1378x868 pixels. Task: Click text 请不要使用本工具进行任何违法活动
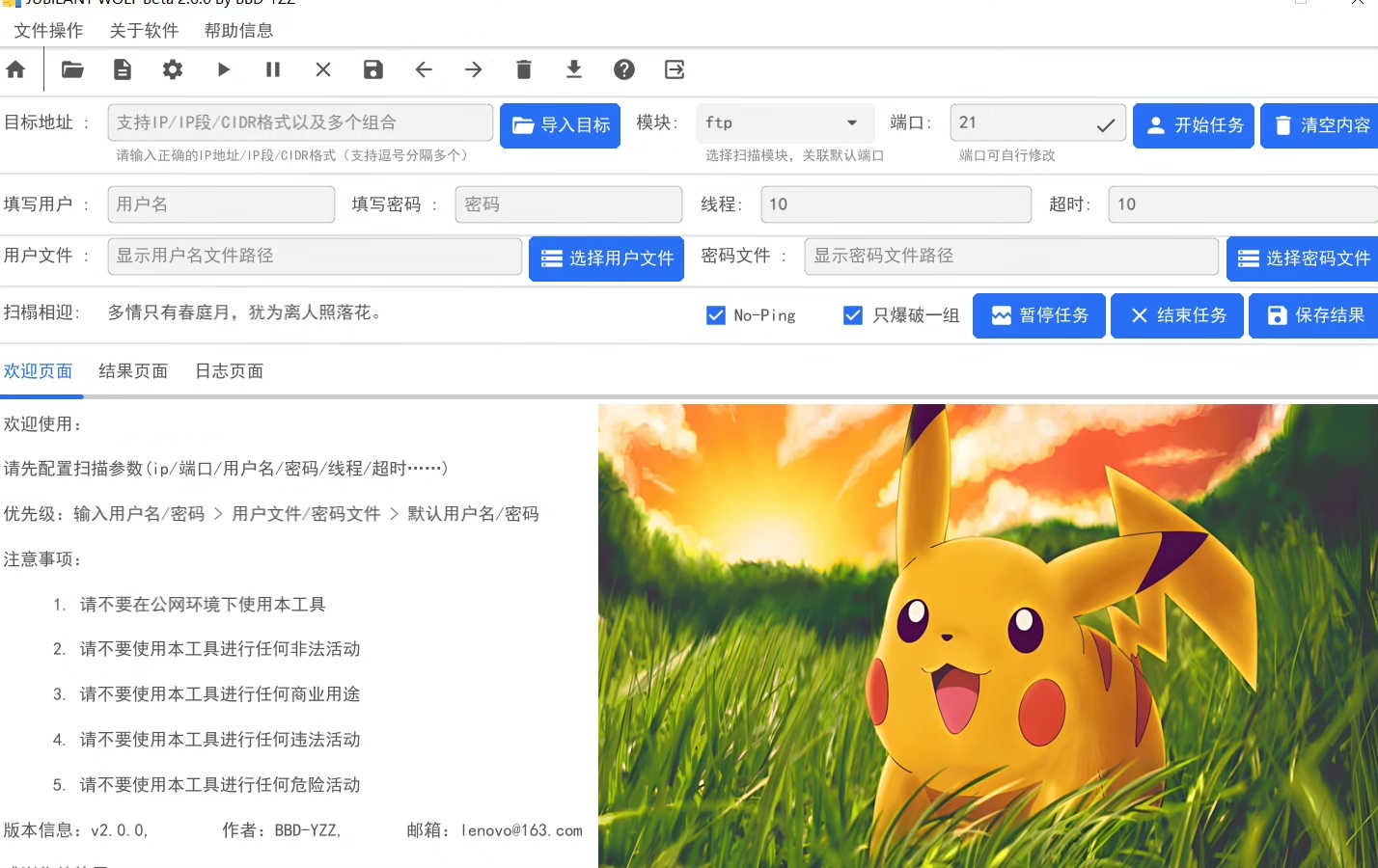(220, 740)
